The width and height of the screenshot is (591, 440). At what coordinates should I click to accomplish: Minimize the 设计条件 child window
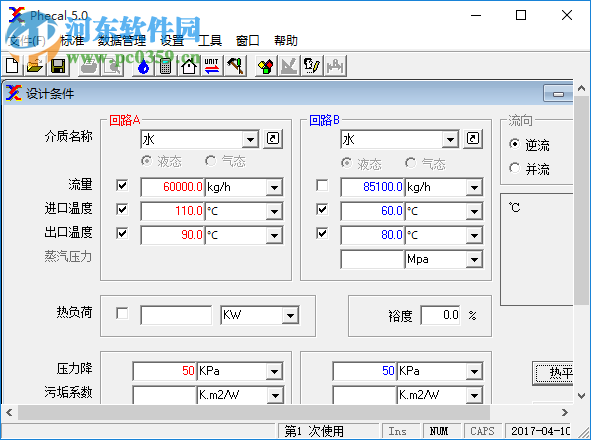(x=558, y=94)
